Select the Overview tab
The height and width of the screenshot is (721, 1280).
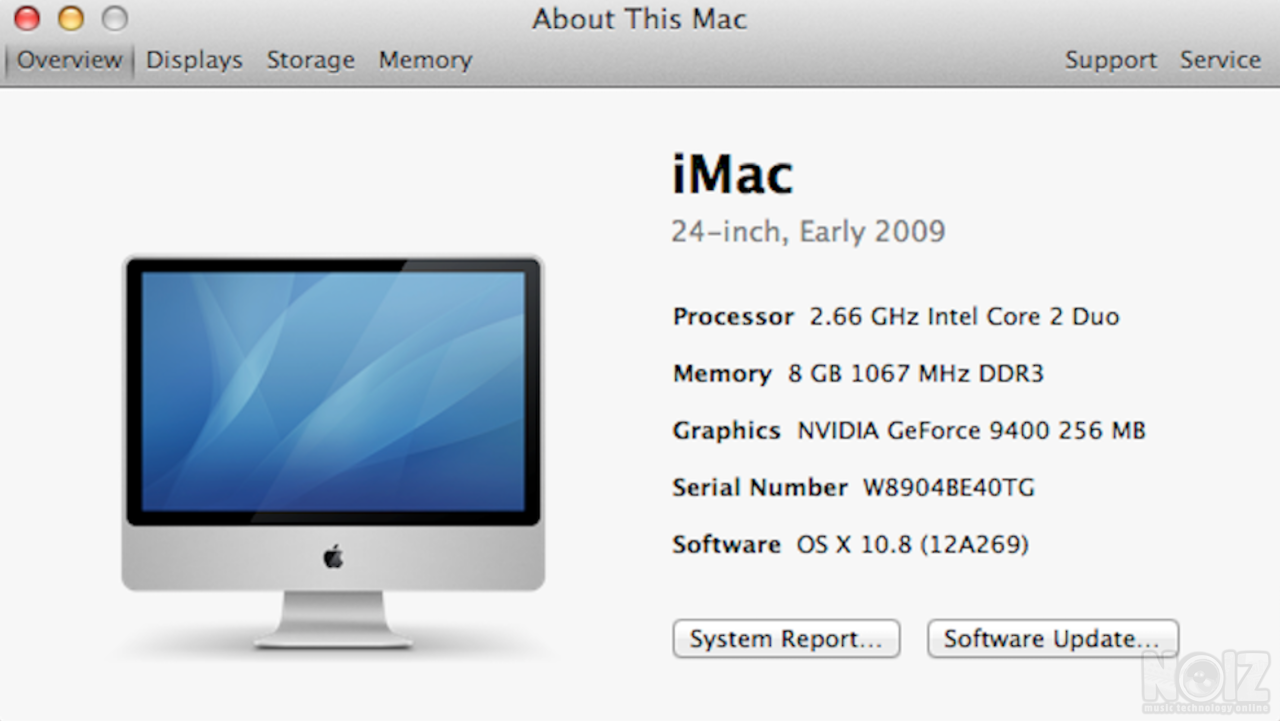tap(69, 60)
